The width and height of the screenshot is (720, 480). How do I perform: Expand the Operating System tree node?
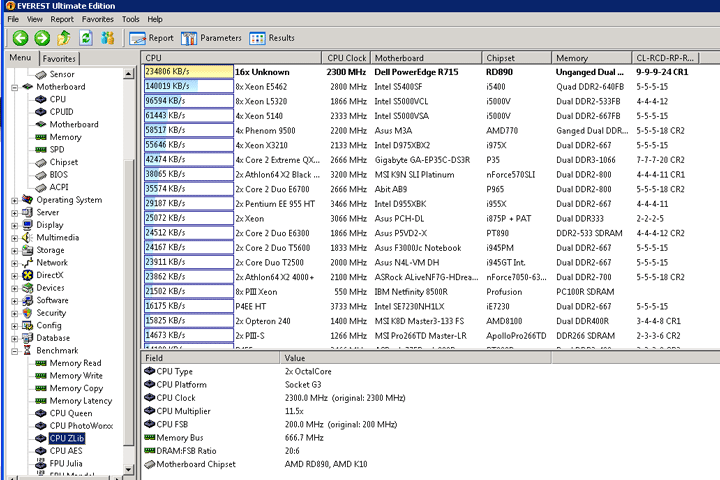coord(15,200)
